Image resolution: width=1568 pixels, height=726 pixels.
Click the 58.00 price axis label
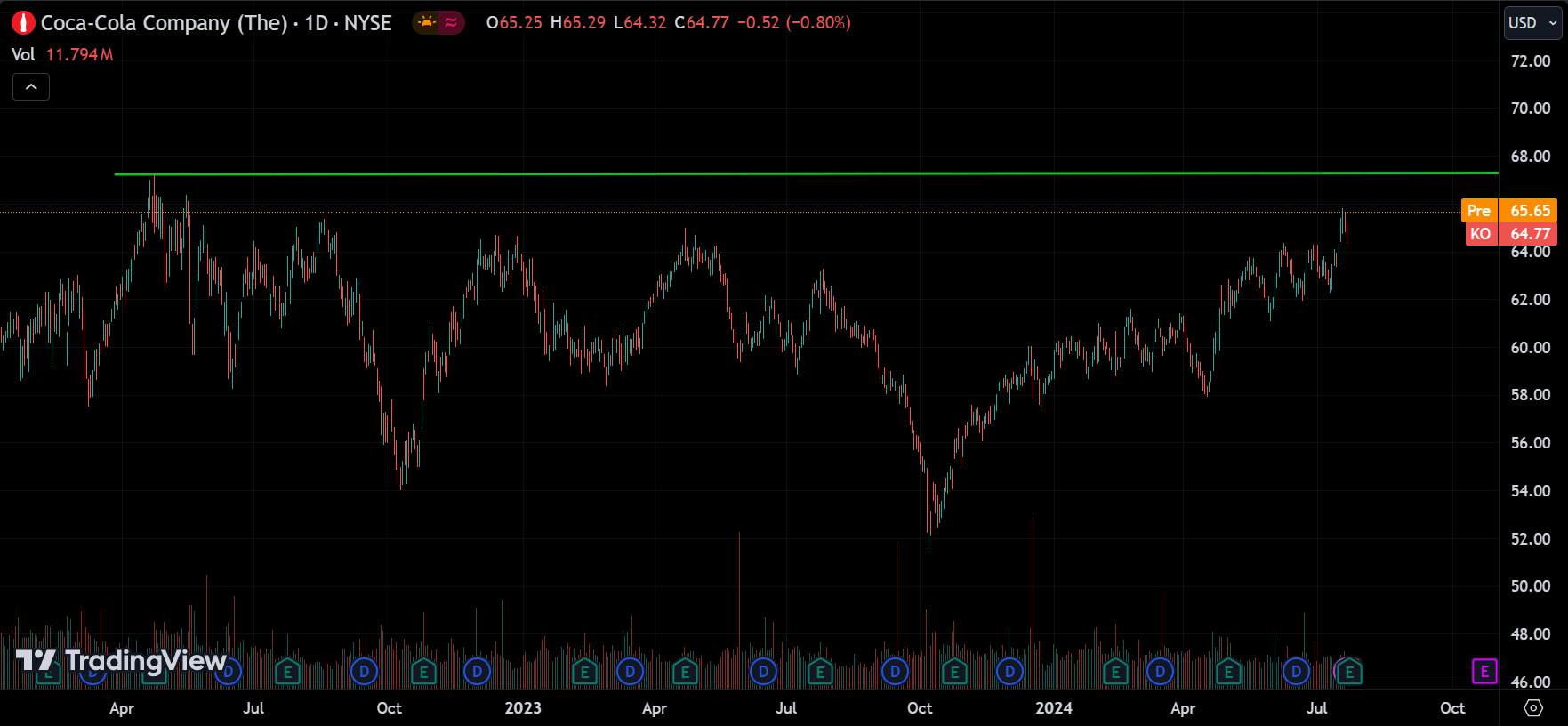coord(1531,395)
